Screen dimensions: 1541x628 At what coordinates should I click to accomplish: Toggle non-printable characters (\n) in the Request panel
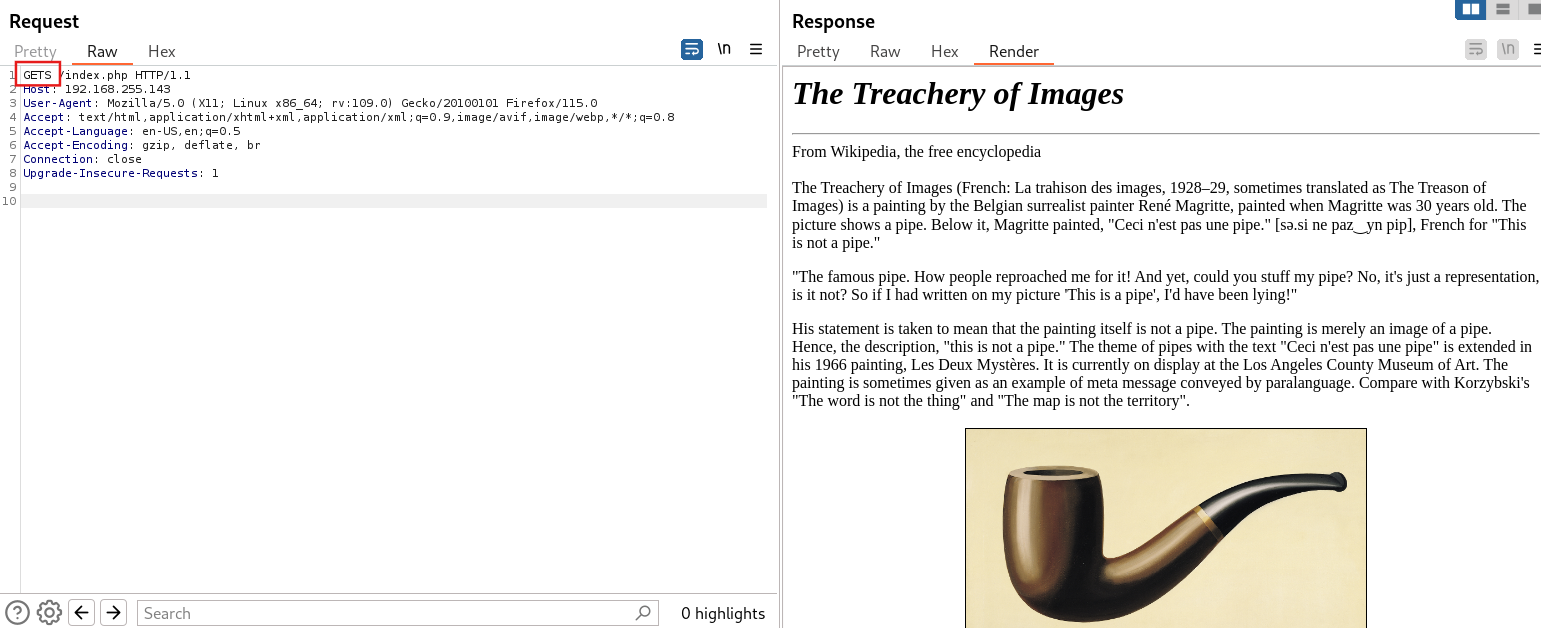(724, 49)
